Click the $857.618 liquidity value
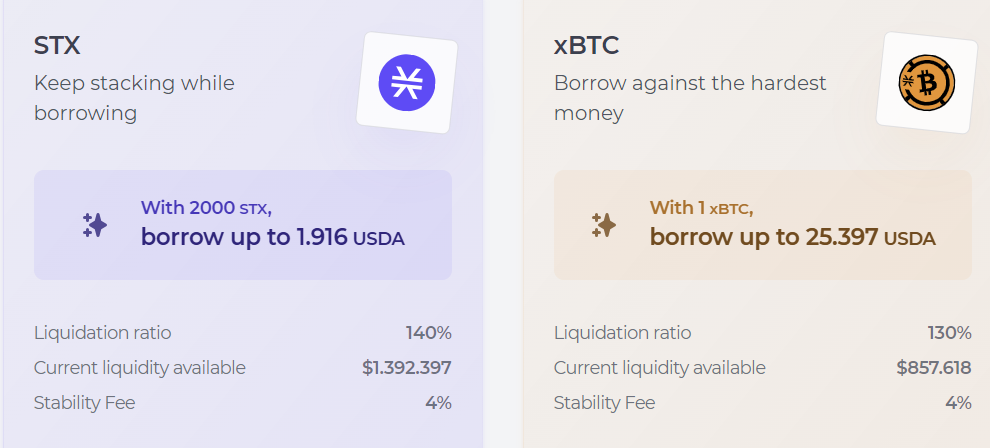 click(933, 368)
